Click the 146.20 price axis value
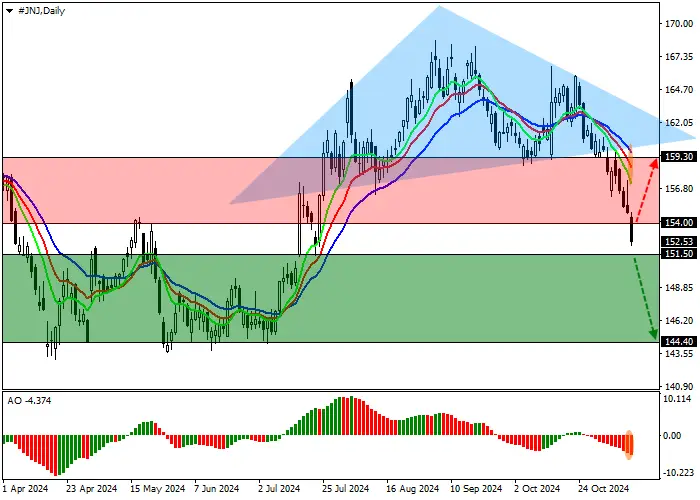The width and height of the screenshot is (700, 500). (x=679, y=321)
